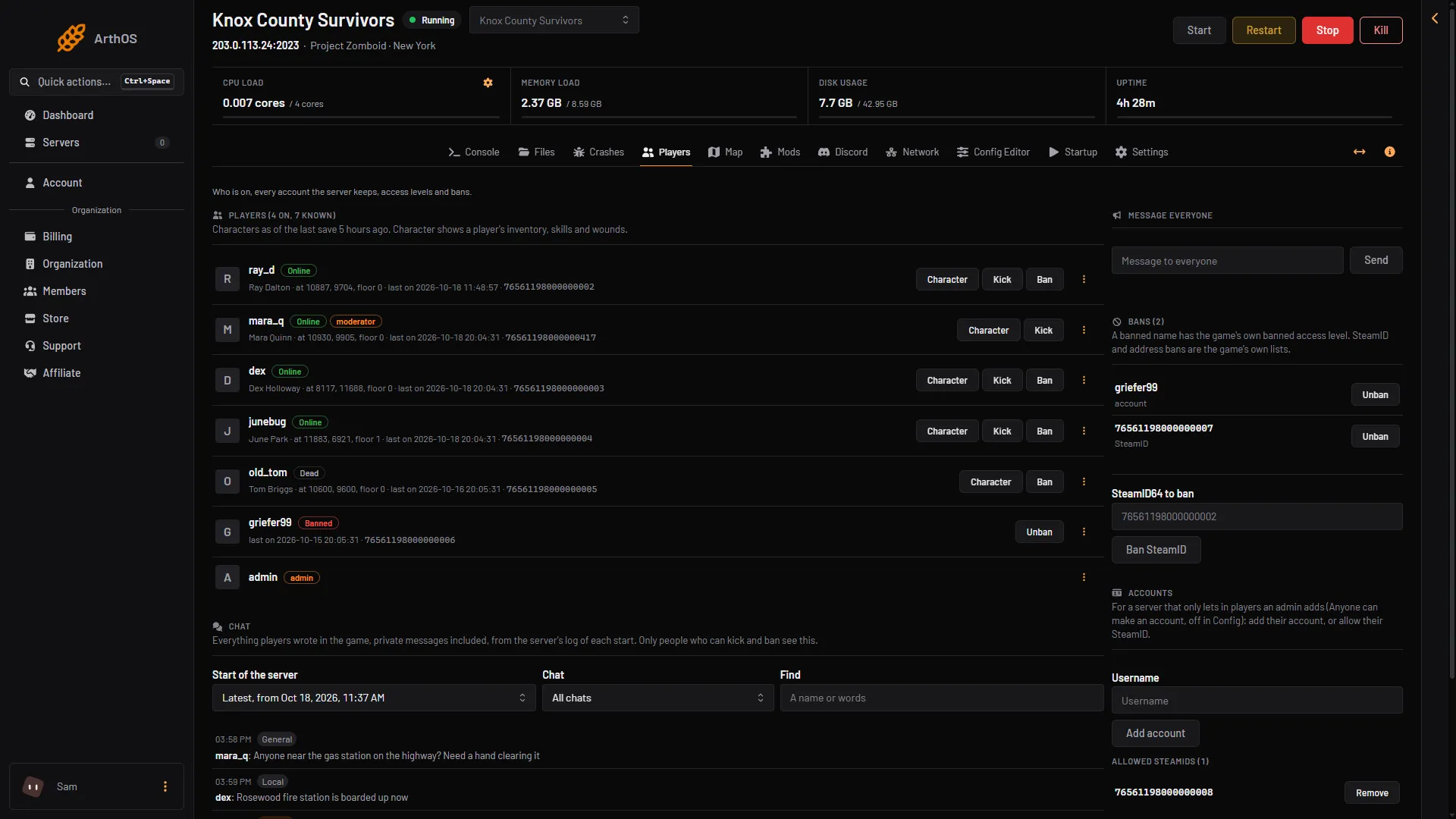The width and height of the screenshot is (1456, 819).
Task: Open Servers in sidebar
Action: 96,143
